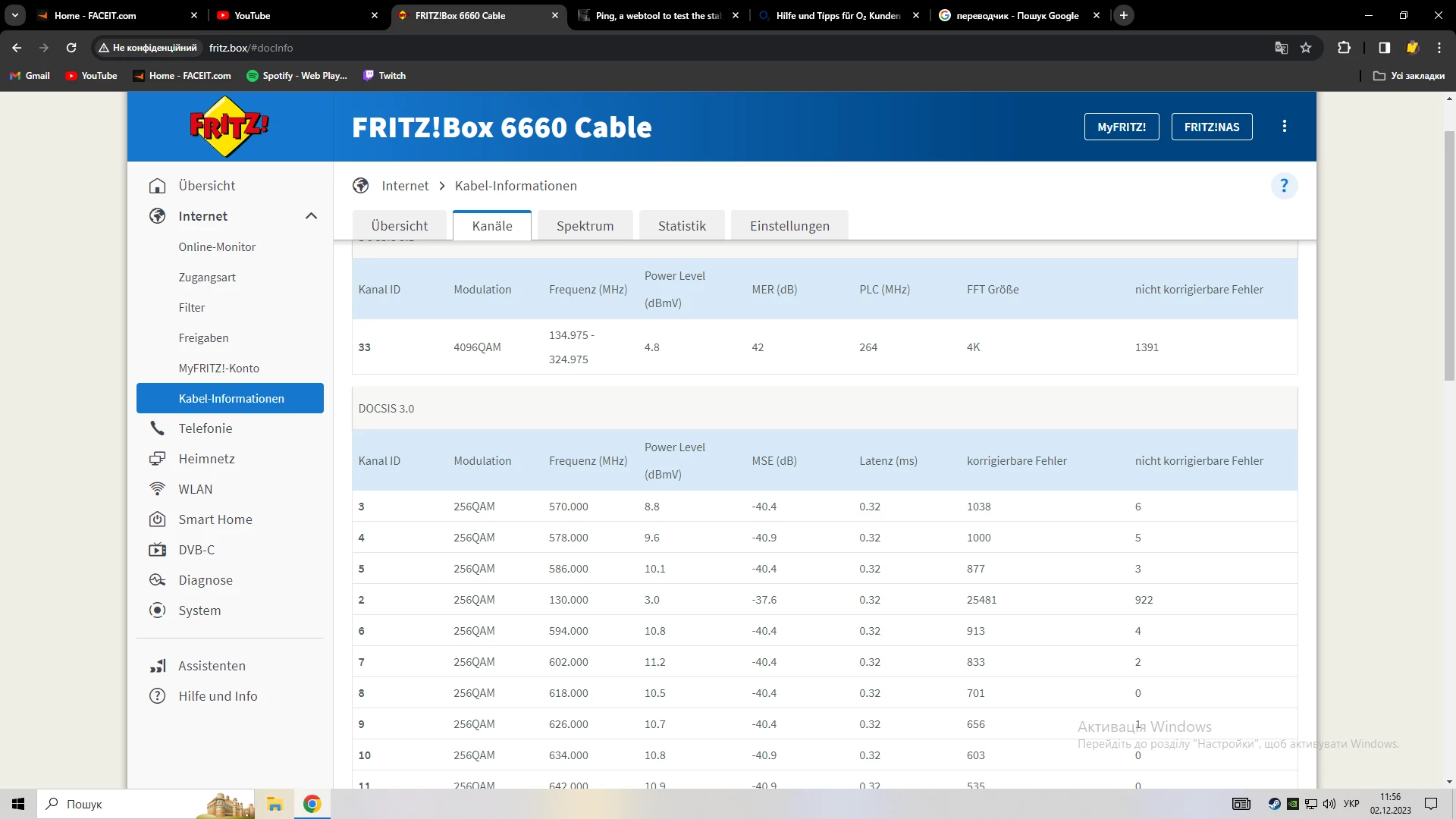Open the Chrome tab search dropdown
Image resolution: width=1456 pixels, height=819 pixels.
coord(14,15)
